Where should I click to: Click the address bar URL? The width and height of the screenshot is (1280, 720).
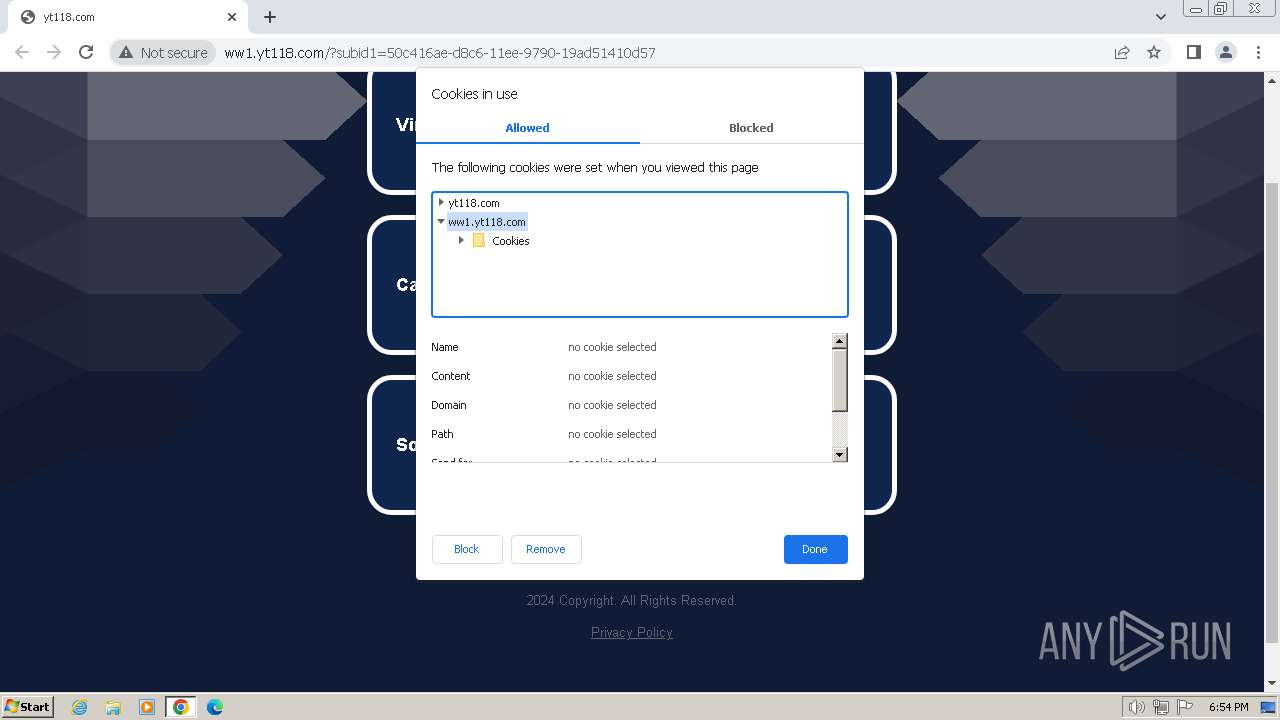(440, 53)
